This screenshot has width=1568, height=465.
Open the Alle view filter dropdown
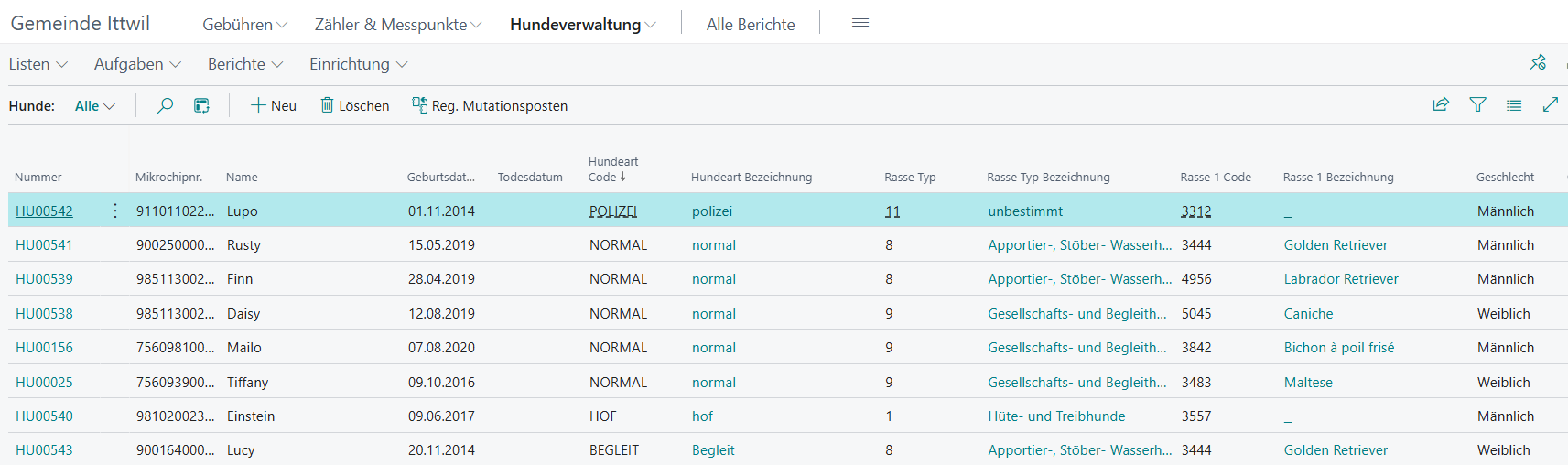95,106
